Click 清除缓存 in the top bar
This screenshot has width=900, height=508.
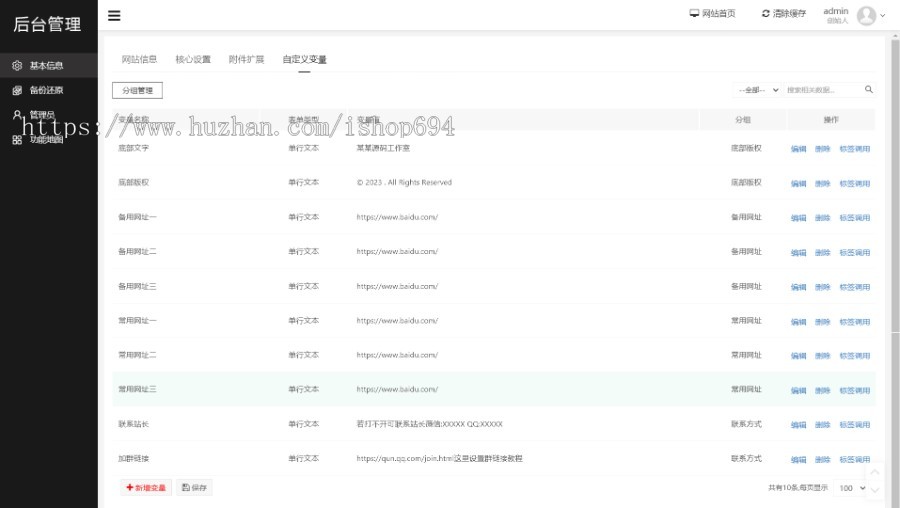(x=783, y=13)
